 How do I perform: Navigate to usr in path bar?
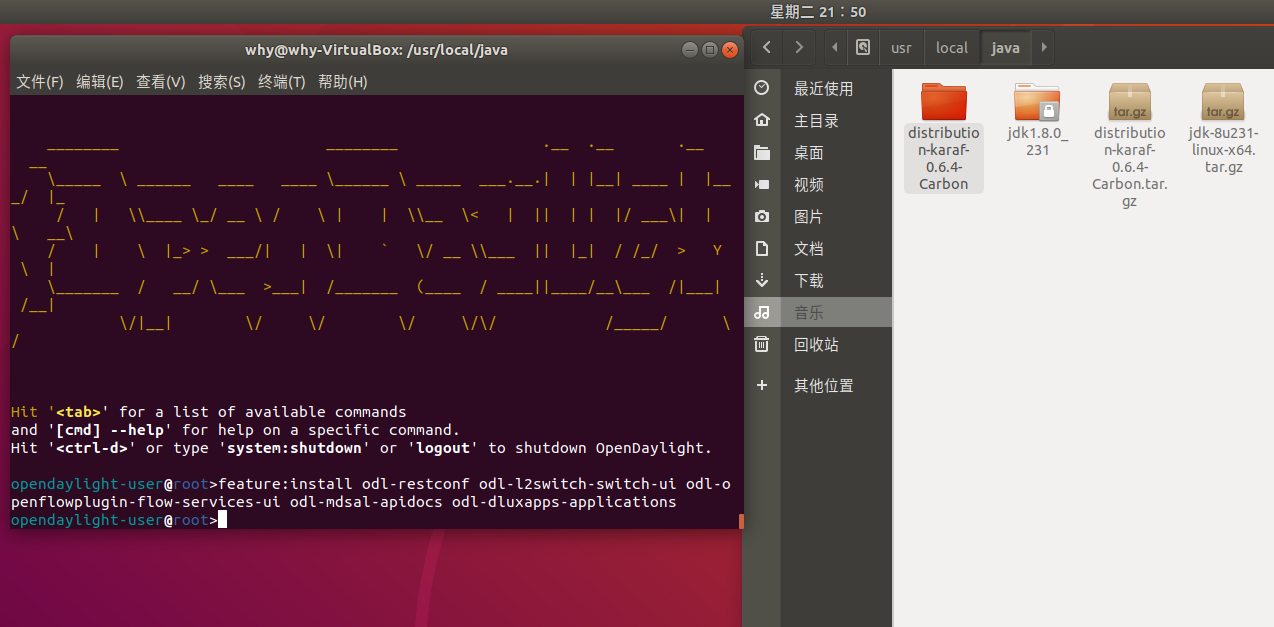point(901,47)
